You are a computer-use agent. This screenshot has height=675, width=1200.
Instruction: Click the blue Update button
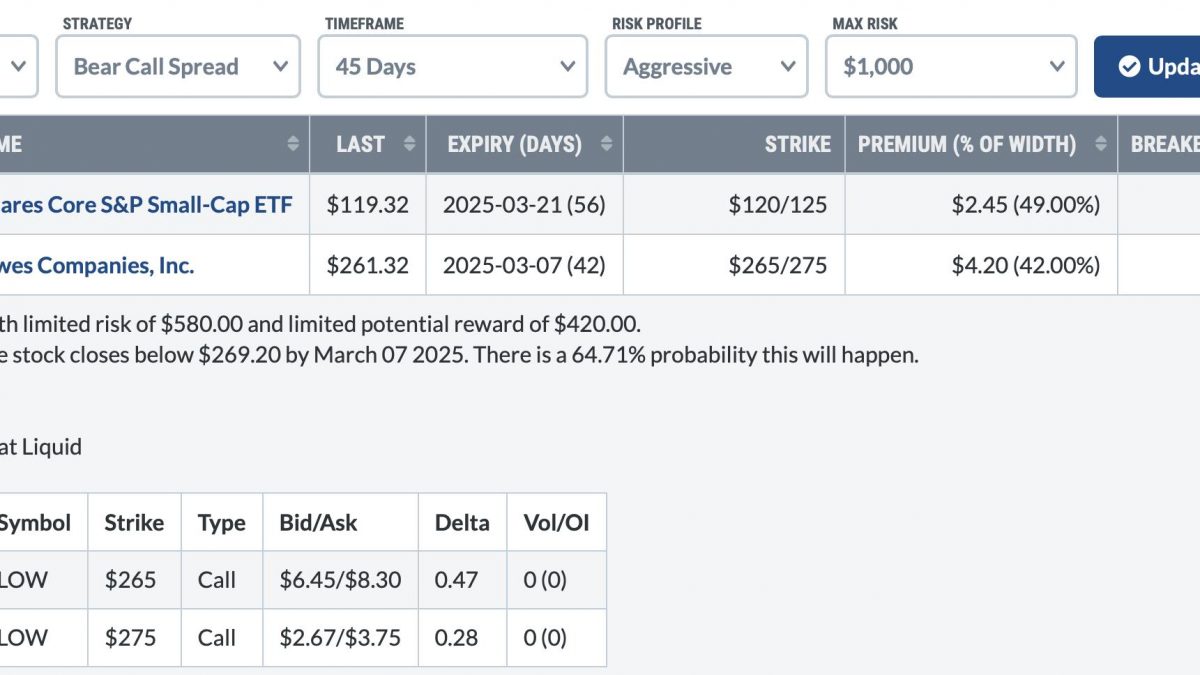coord(1147,67)
